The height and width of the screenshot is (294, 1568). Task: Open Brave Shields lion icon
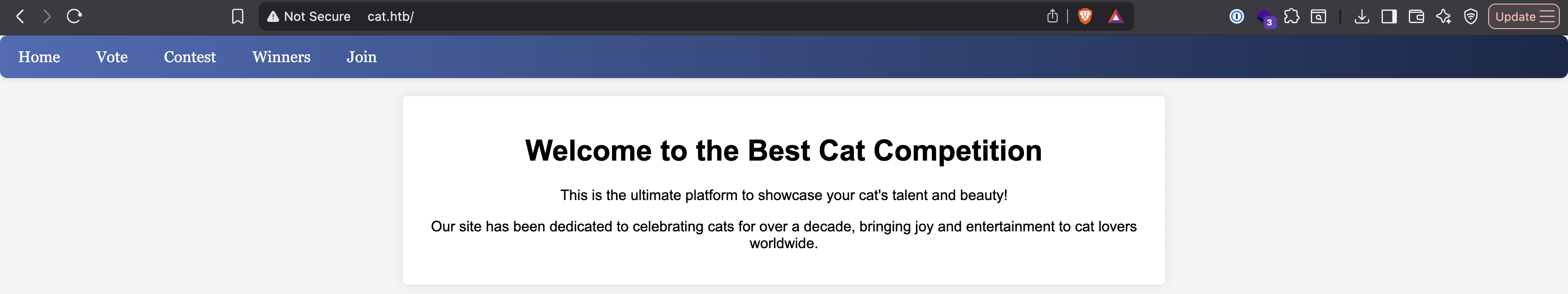1085,16
